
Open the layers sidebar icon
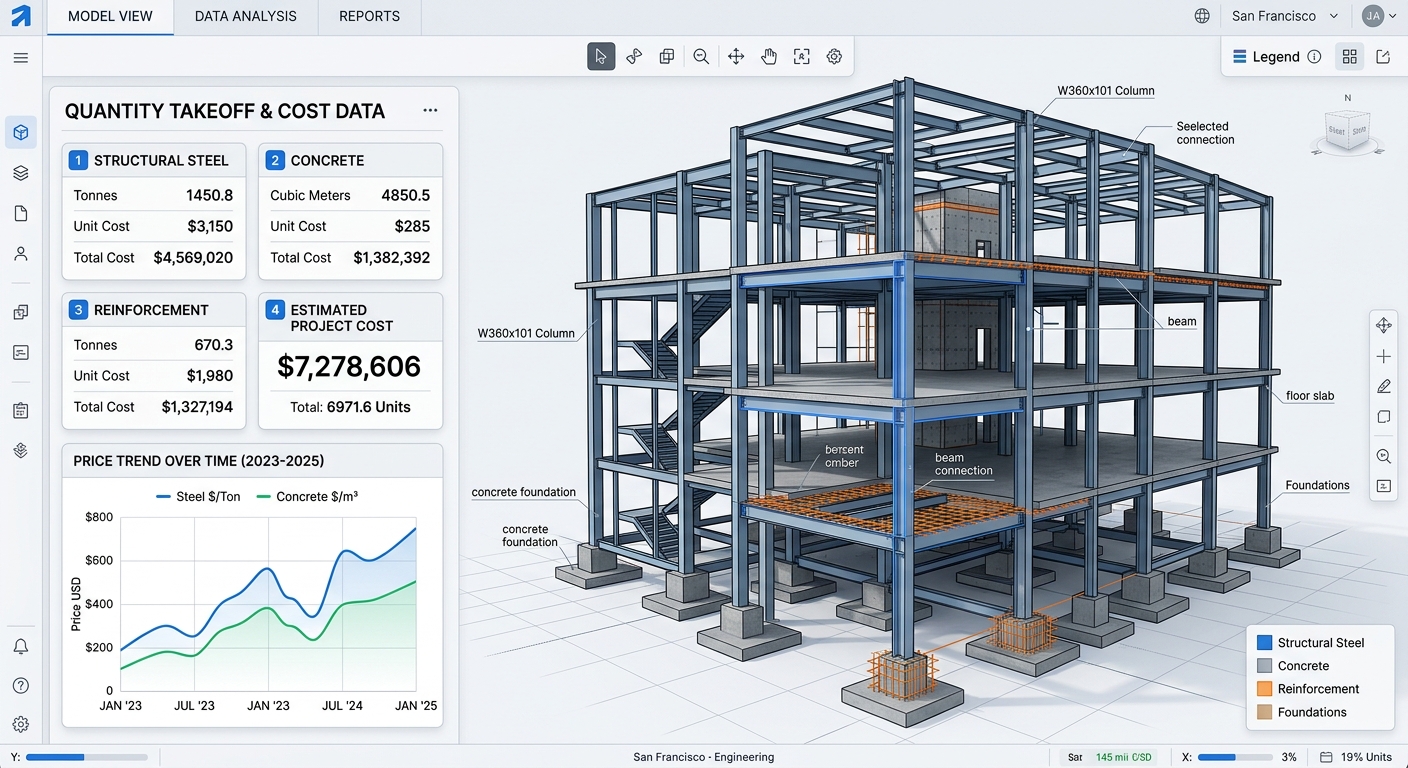point(21,173)
